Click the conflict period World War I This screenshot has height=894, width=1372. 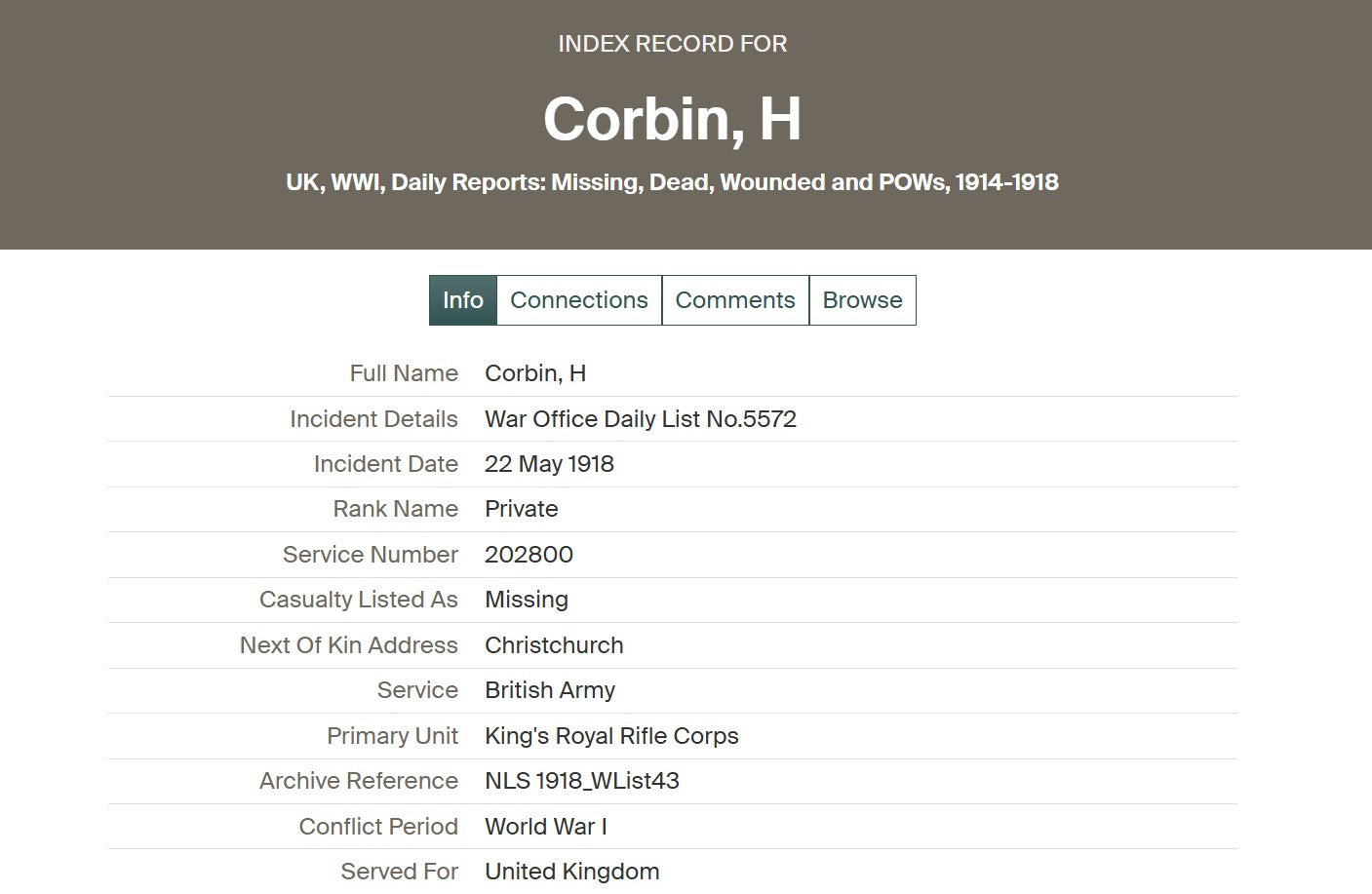pos(546,827)
